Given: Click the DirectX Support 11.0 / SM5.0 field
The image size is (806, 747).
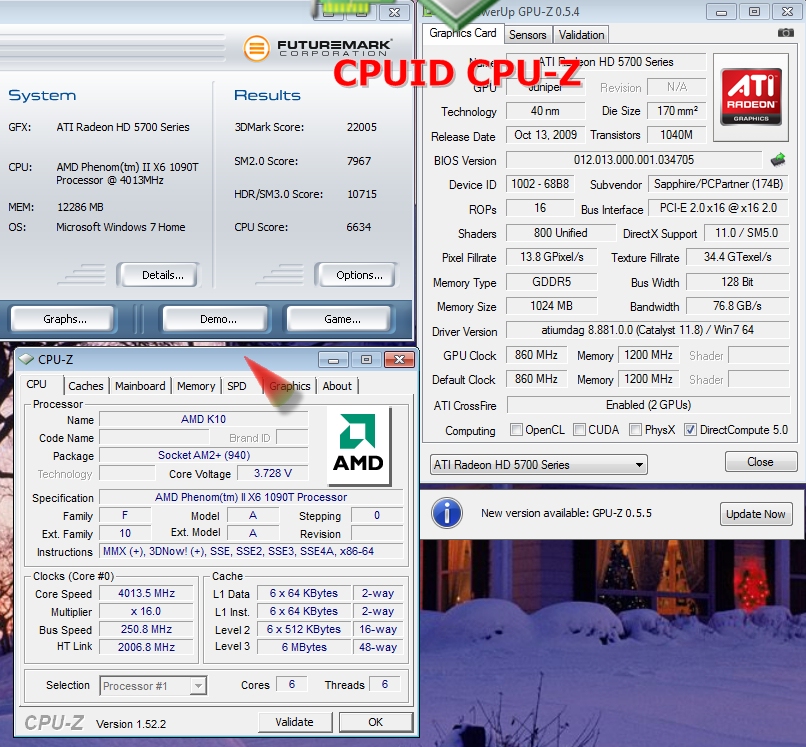Looking at the screenshot, I should 746,233.
